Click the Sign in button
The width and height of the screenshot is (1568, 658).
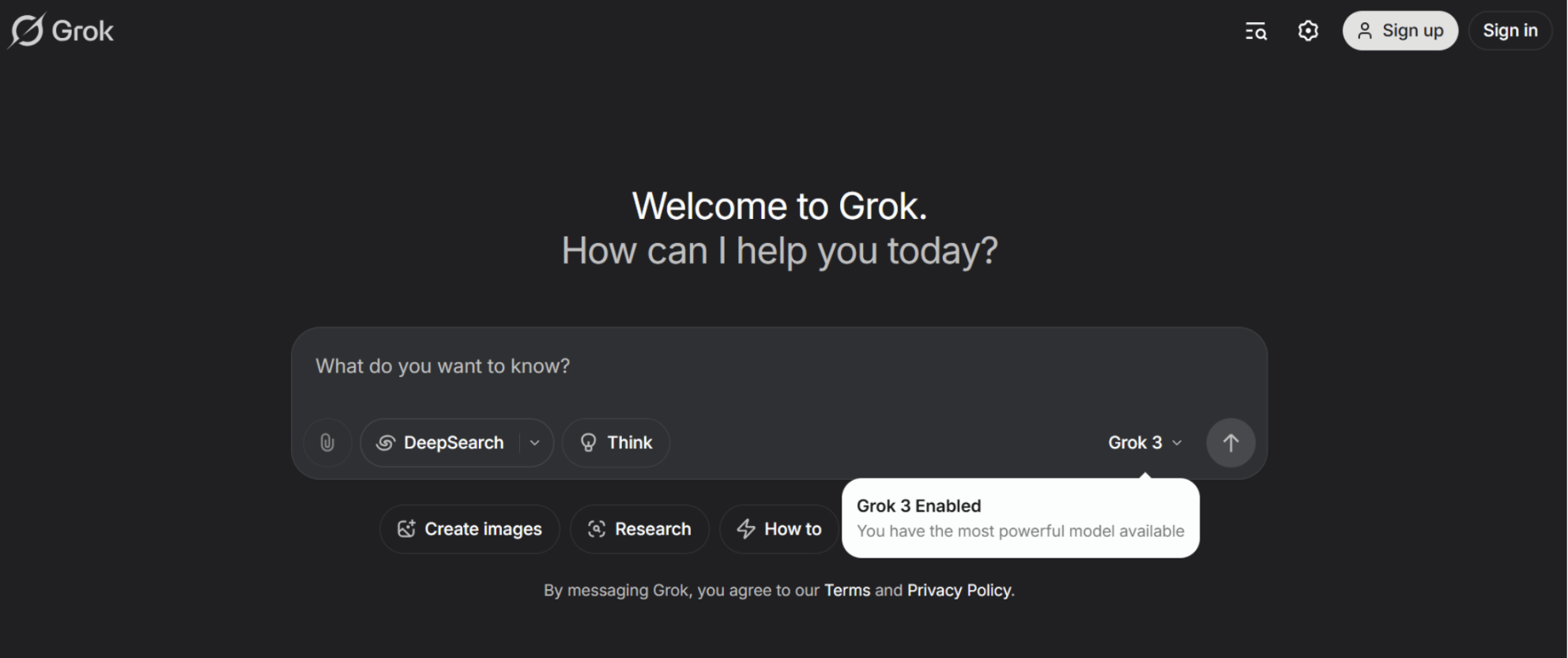(x=1510, y=31)
